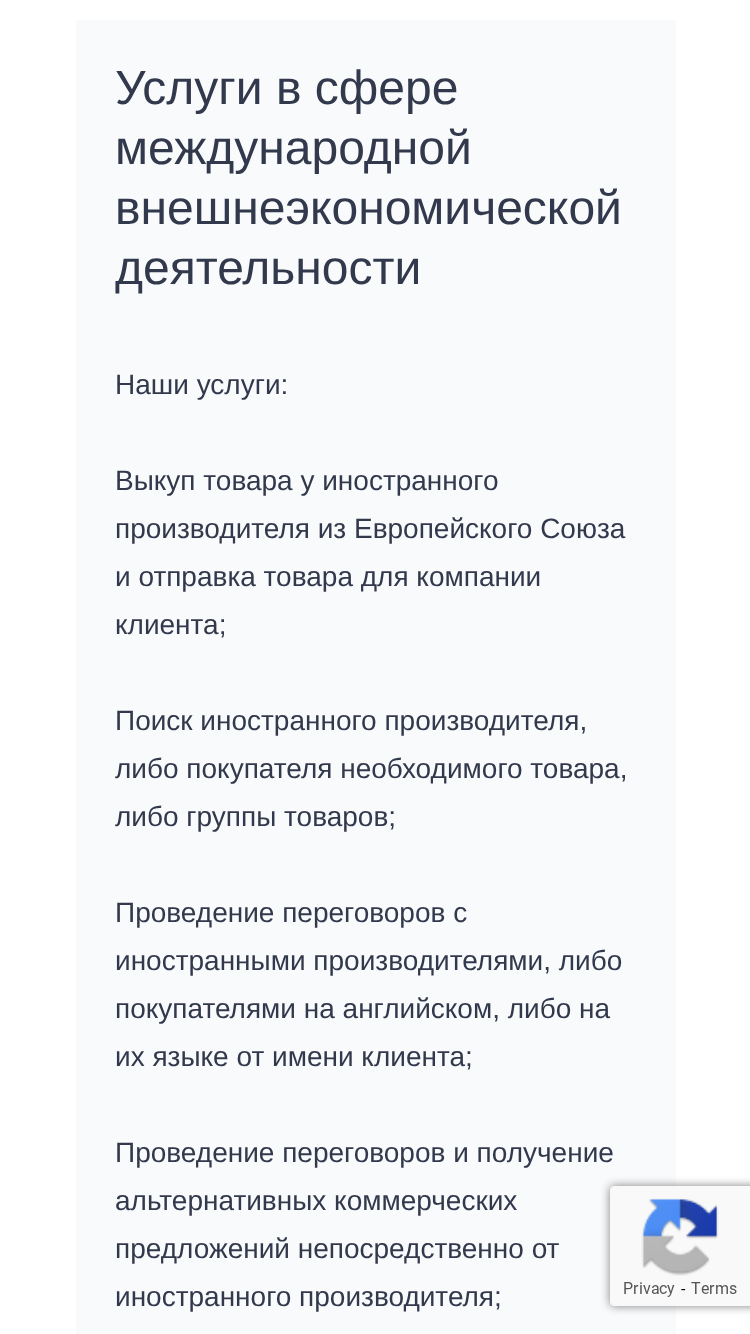Click the line 'Выкуп товара у иностранного'
This screenshot has width=750, height=1334.
[x=306, y=481]
